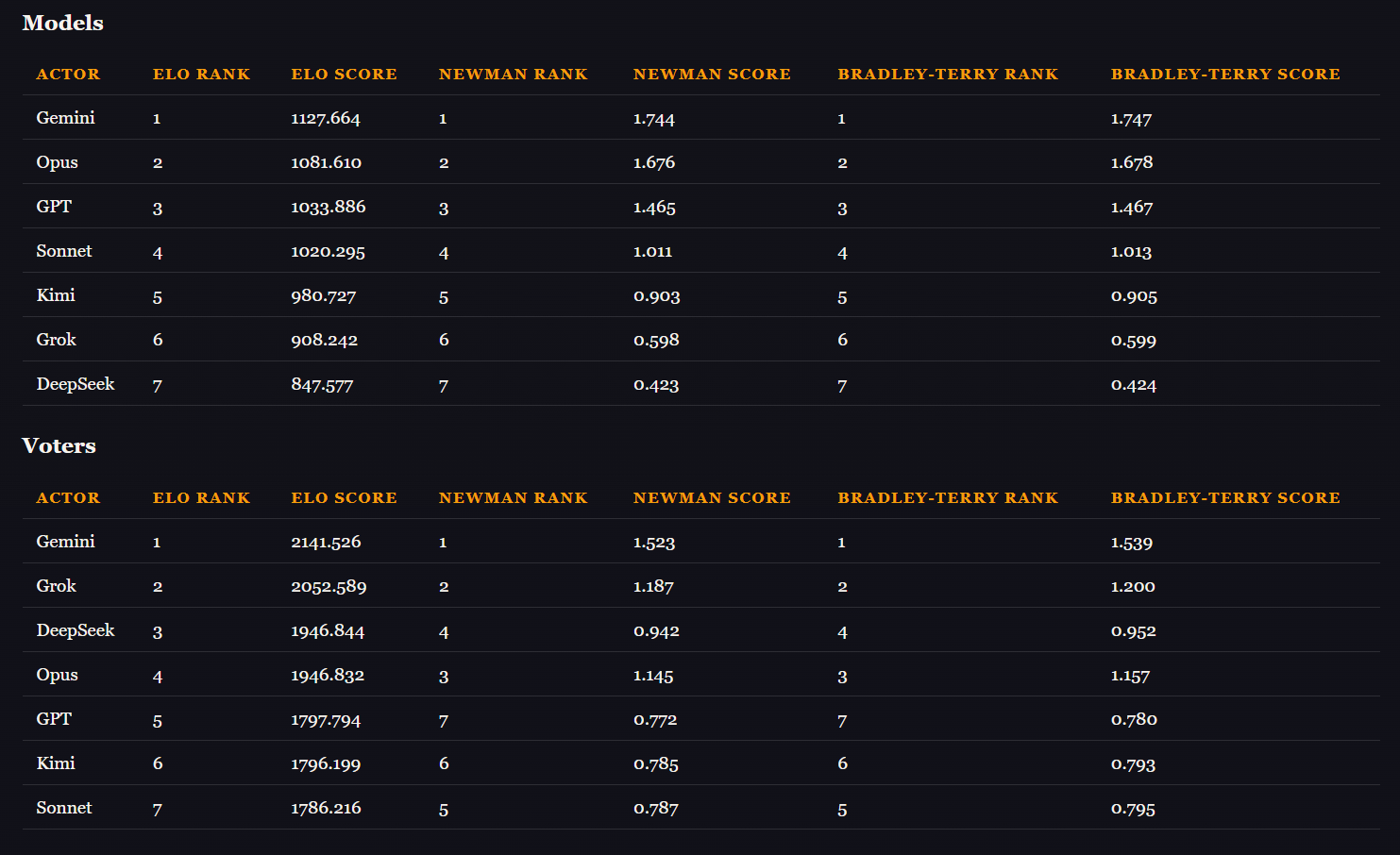
Task: Select the voter Bradley-Terry score 1.200
Action: [x=1133, y=586]
